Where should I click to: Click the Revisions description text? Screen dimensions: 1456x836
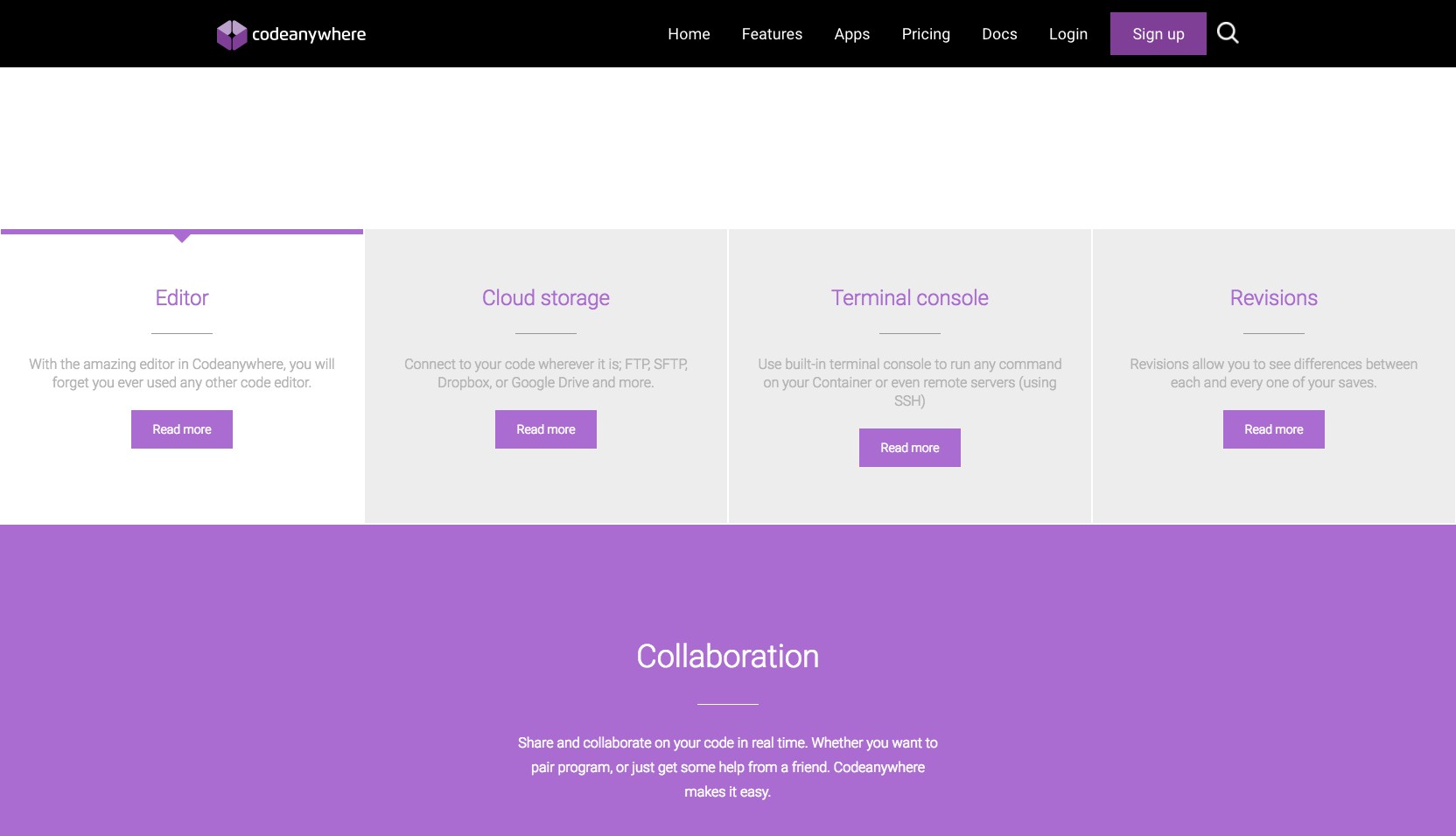coord(1274,373)
